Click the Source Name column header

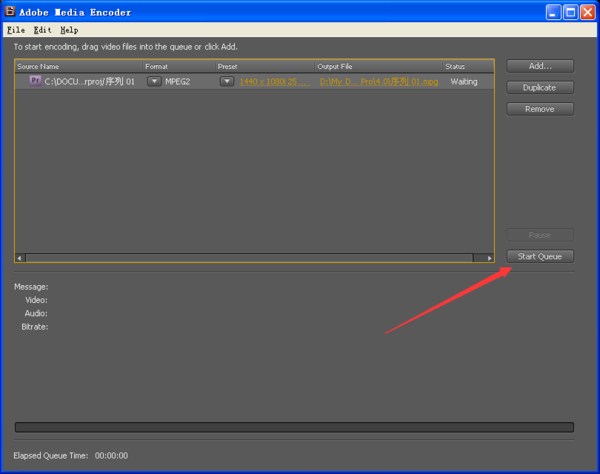[x=78, y=67]
